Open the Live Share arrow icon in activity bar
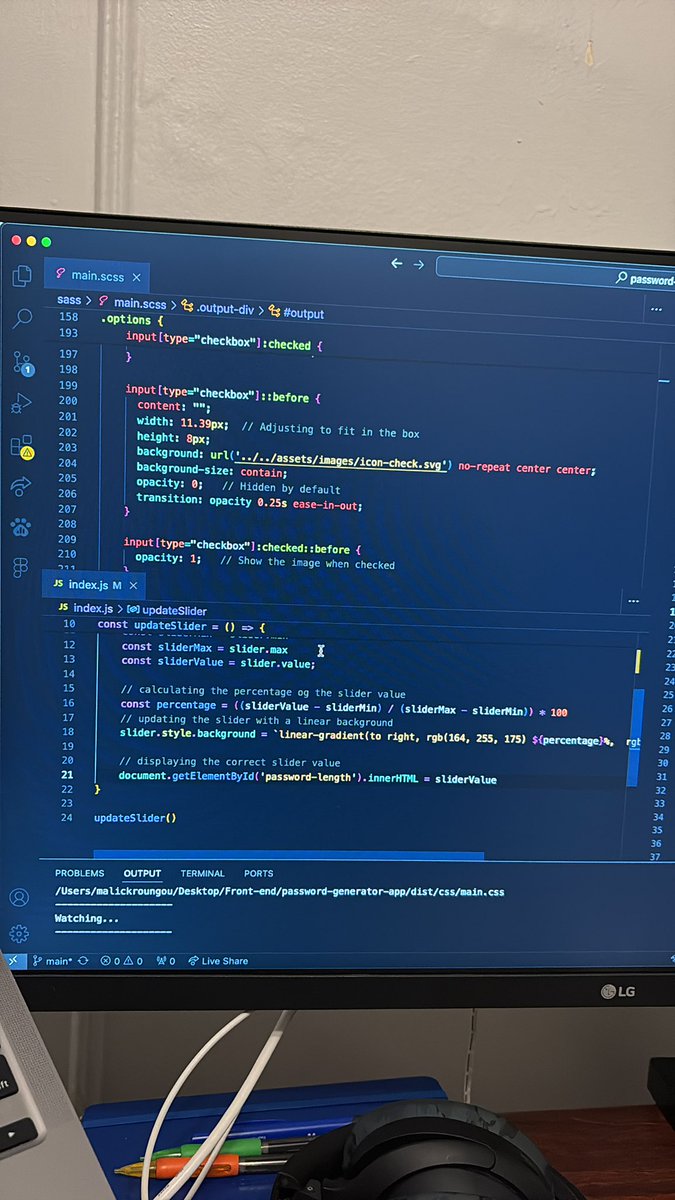 [20, 486]
